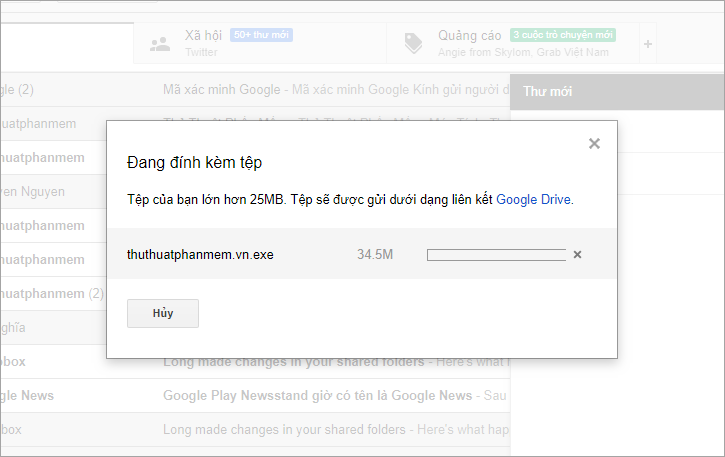Screen dimensions: 725x457
Task: Close the attaching file dialog
Action: 594,143
